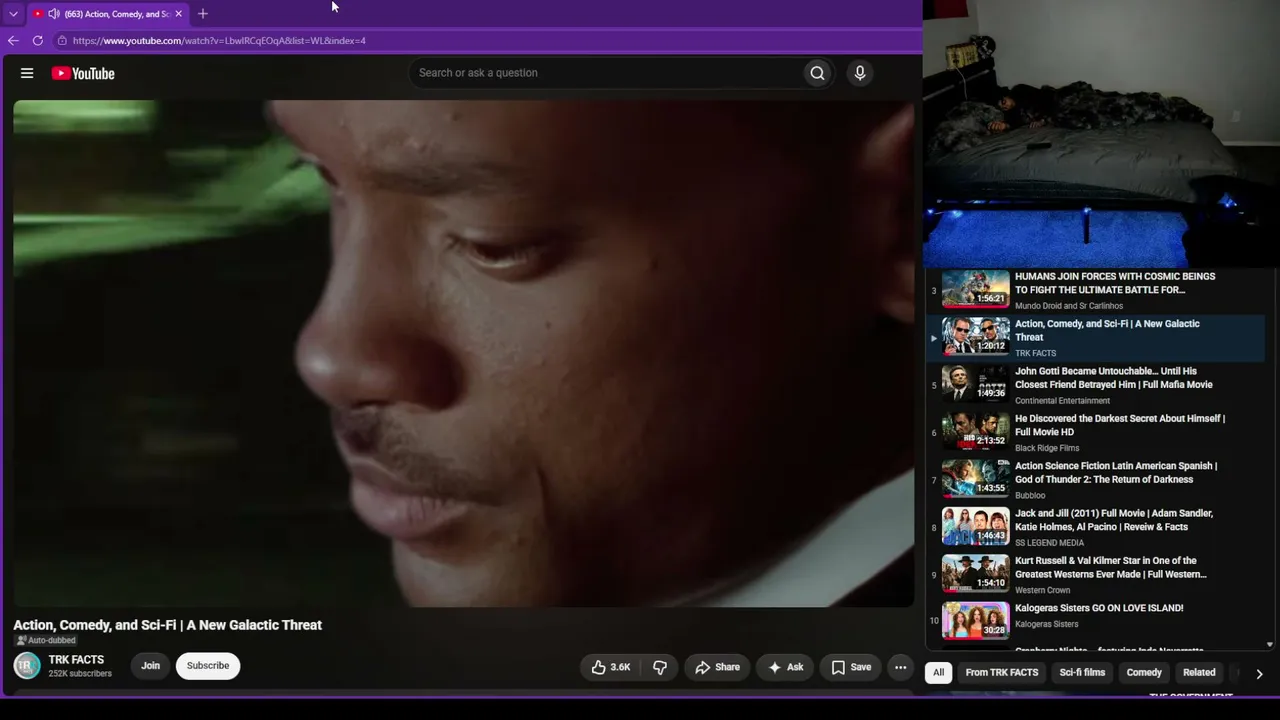The width and height of the screenshot is (1280, 720).
Task: Select the Sci-fi films chip
Action: pyautogui.click(x=1082, y=673)
